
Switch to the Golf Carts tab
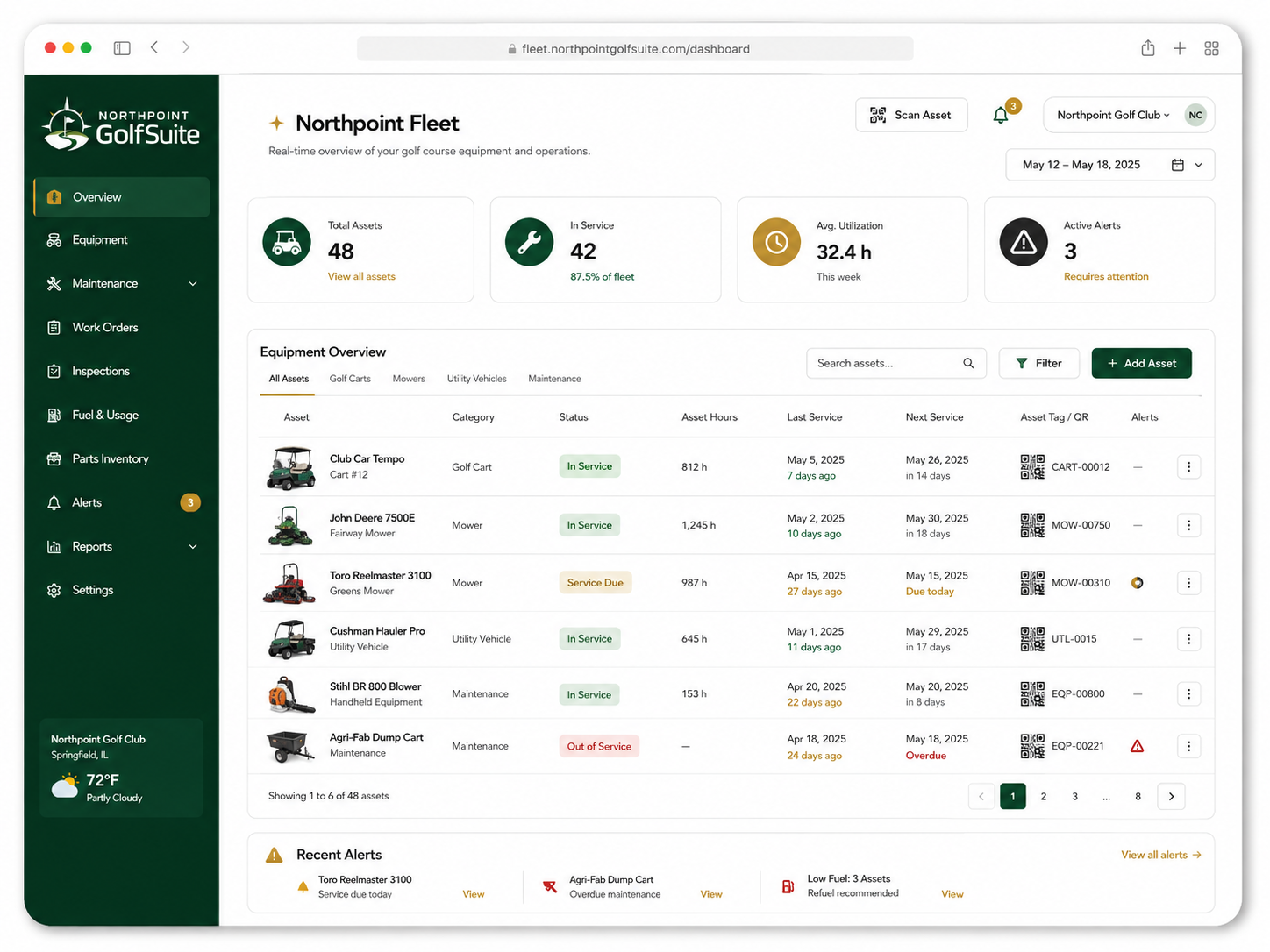350,379
